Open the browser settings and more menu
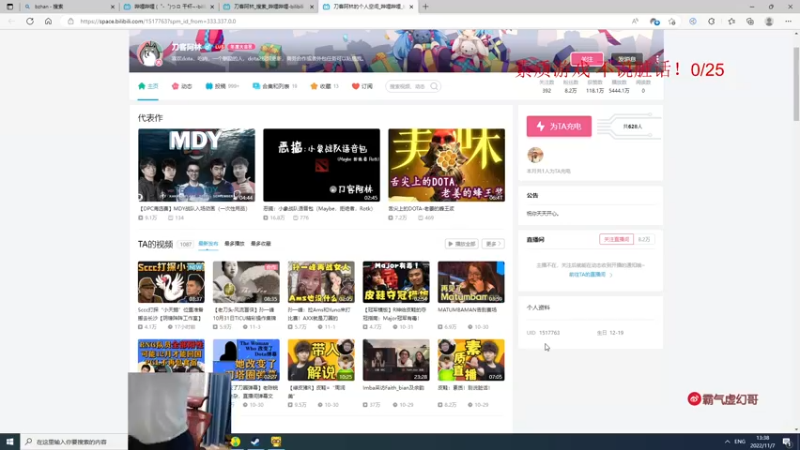The width and height of the screenshot is (800, 450). point(788,21)
